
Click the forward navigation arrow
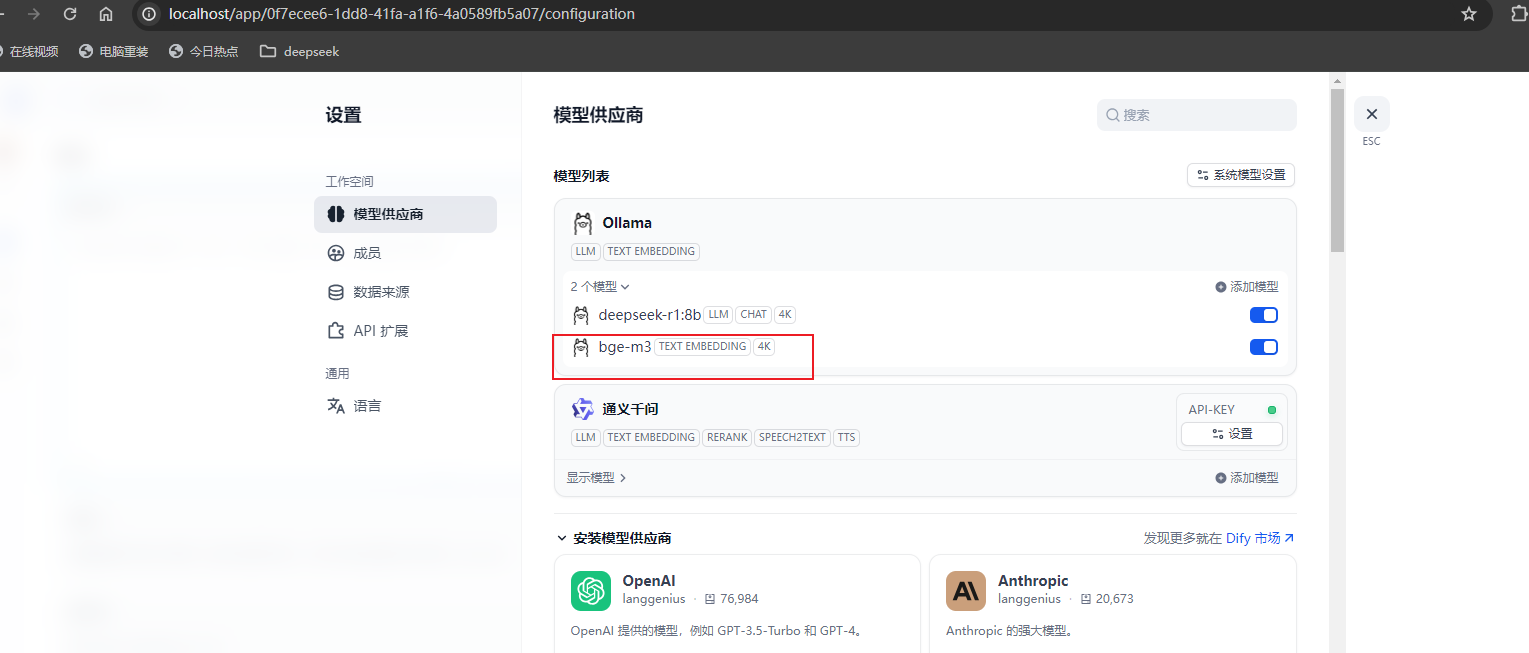(x=34, y=14)
